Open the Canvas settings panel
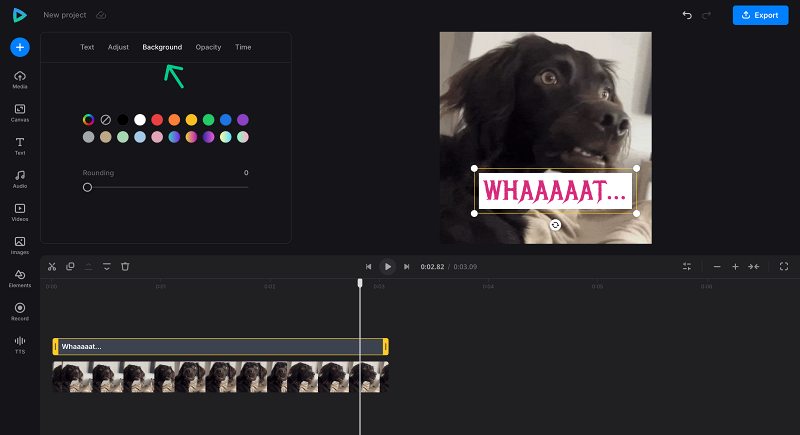 coord(20,113)
